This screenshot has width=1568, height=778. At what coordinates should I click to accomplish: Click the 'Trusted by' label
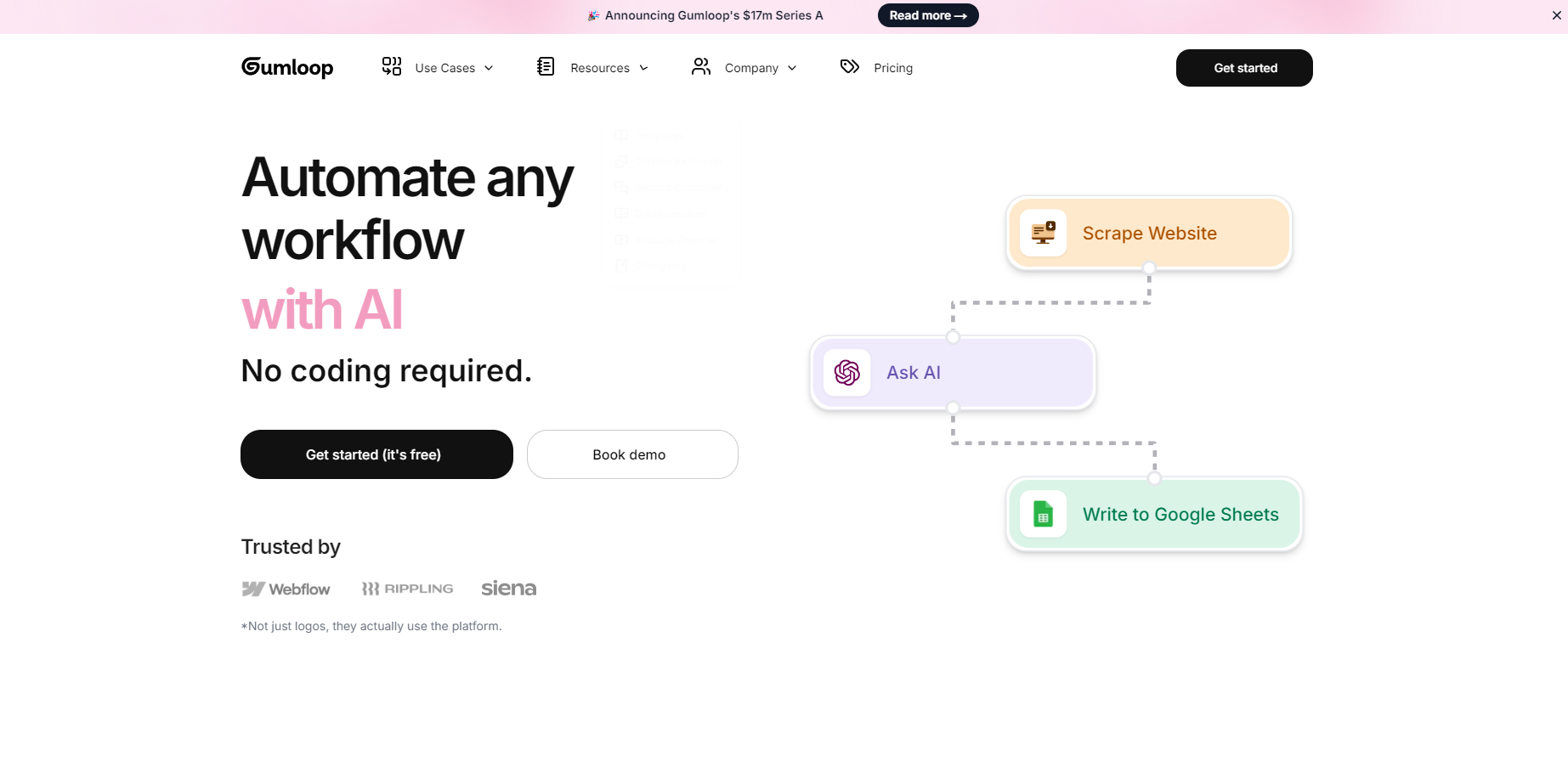tap(291, 547)
